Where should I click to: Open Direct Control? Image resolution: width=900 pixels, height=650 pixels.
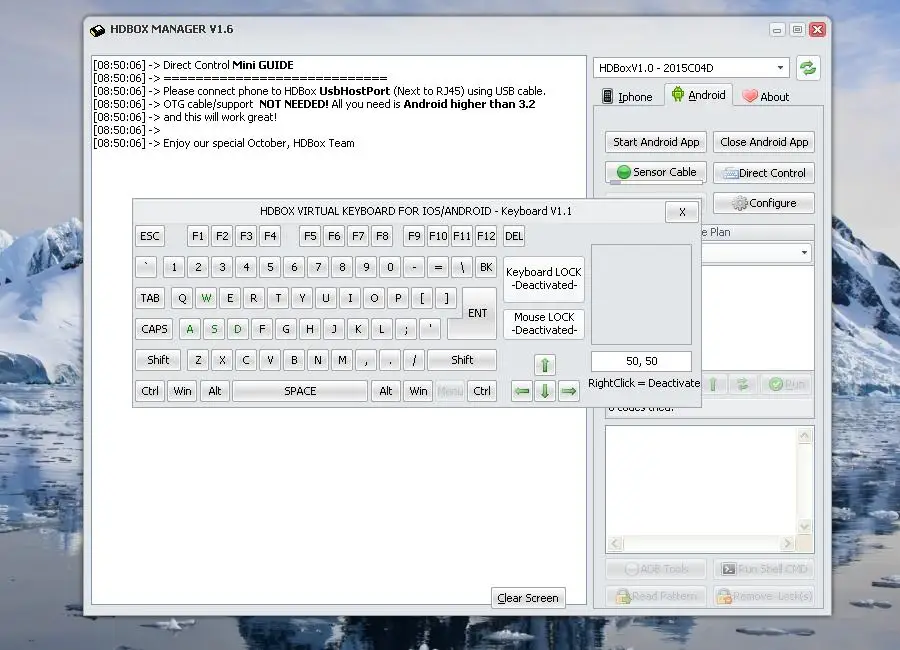[x=763, y=173]
